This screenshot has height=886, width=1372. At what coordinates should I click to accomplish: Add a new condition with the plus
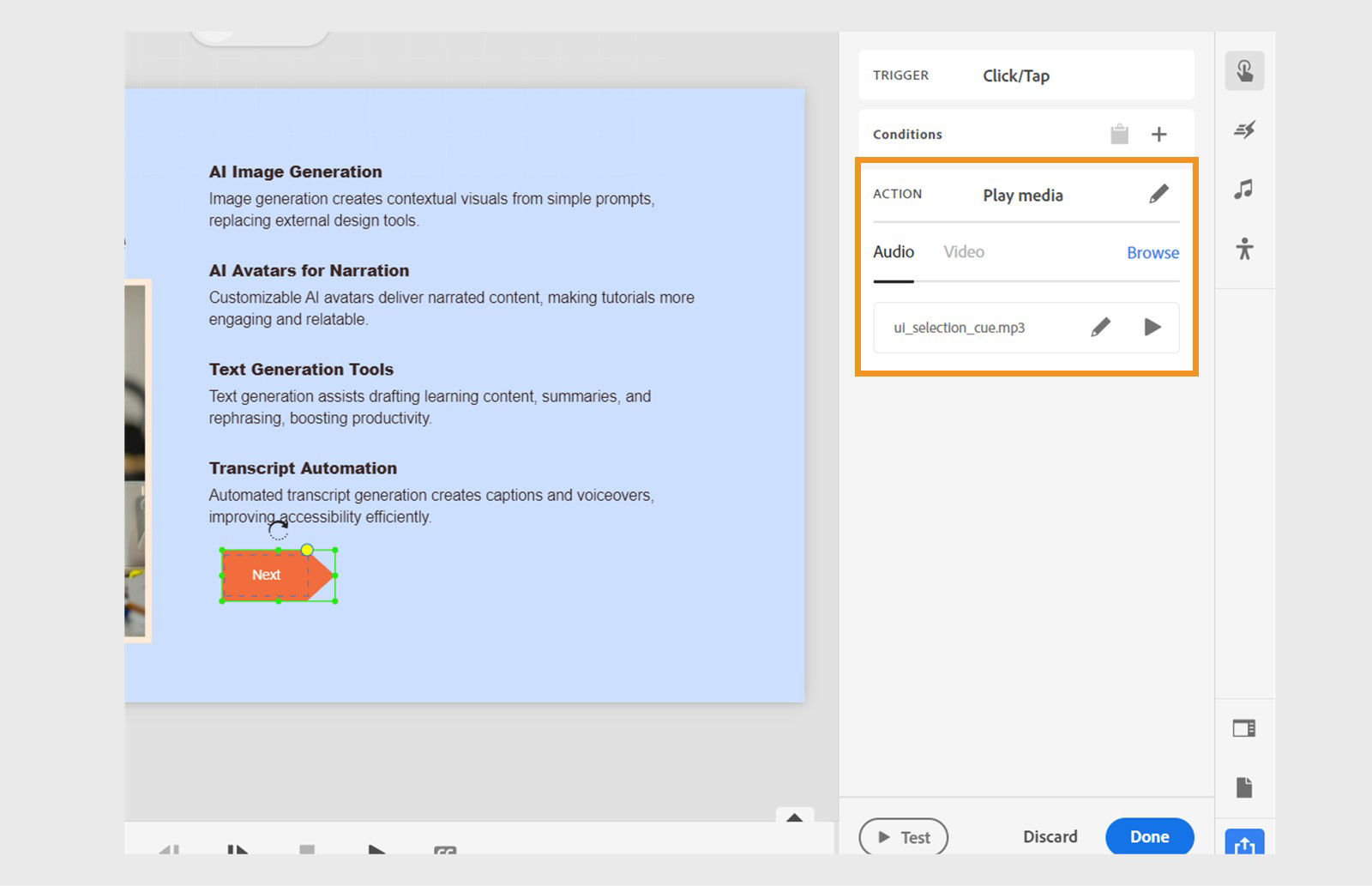click(x=1159, y=134)
